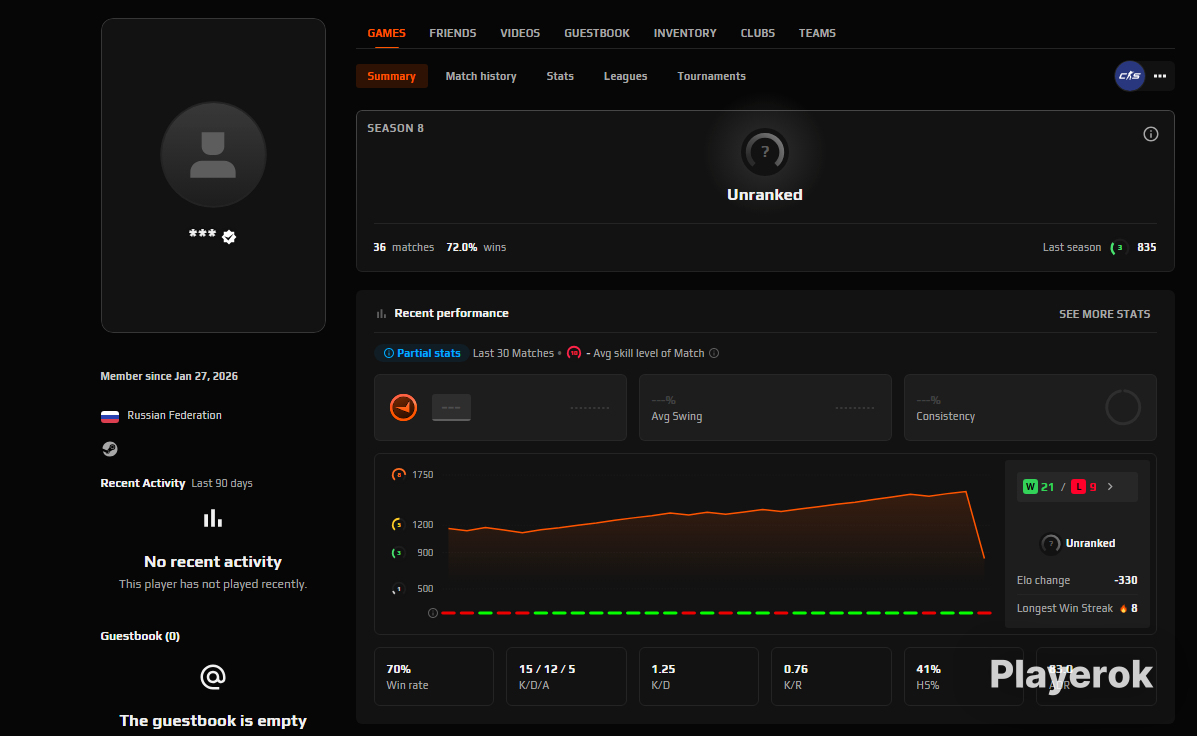Click the Unranked question mark skill badge
The image size is (1197, 736).
tap(764, 151)
